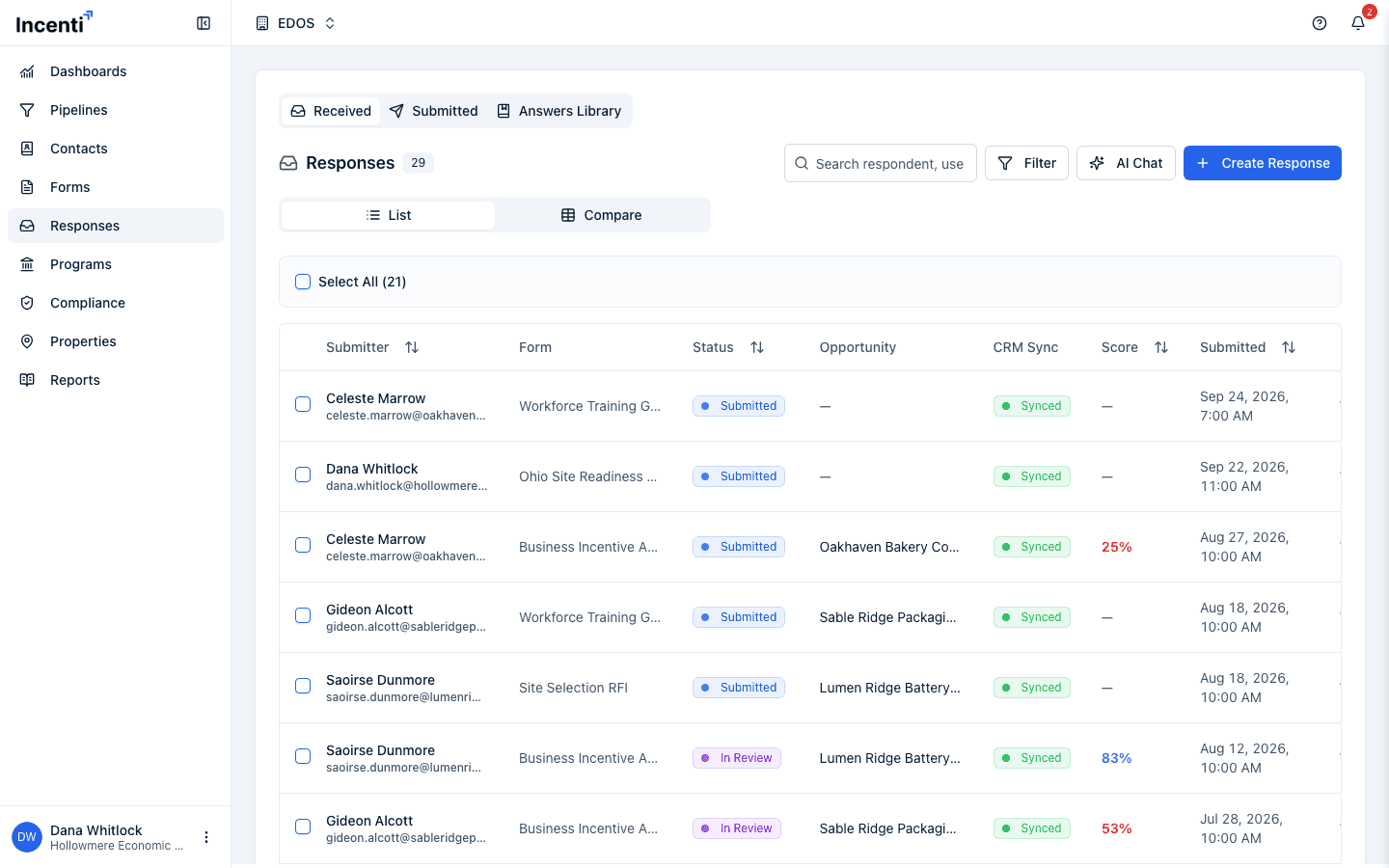Select the List view
The height and width of the screenshot is (868, 1389).
click(x=389, y=215)
